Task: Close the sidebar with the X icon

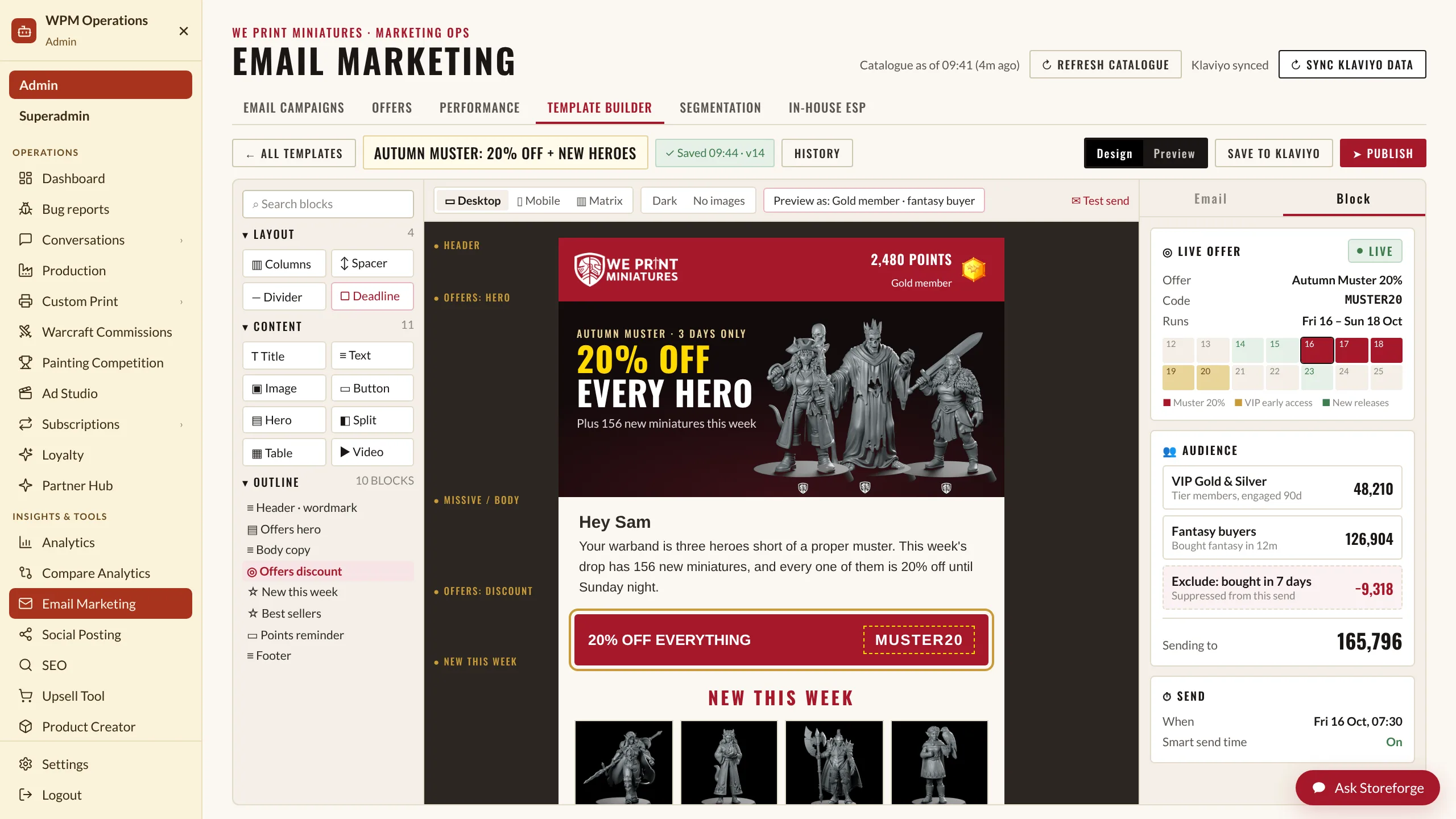Action: coord(184,31)
